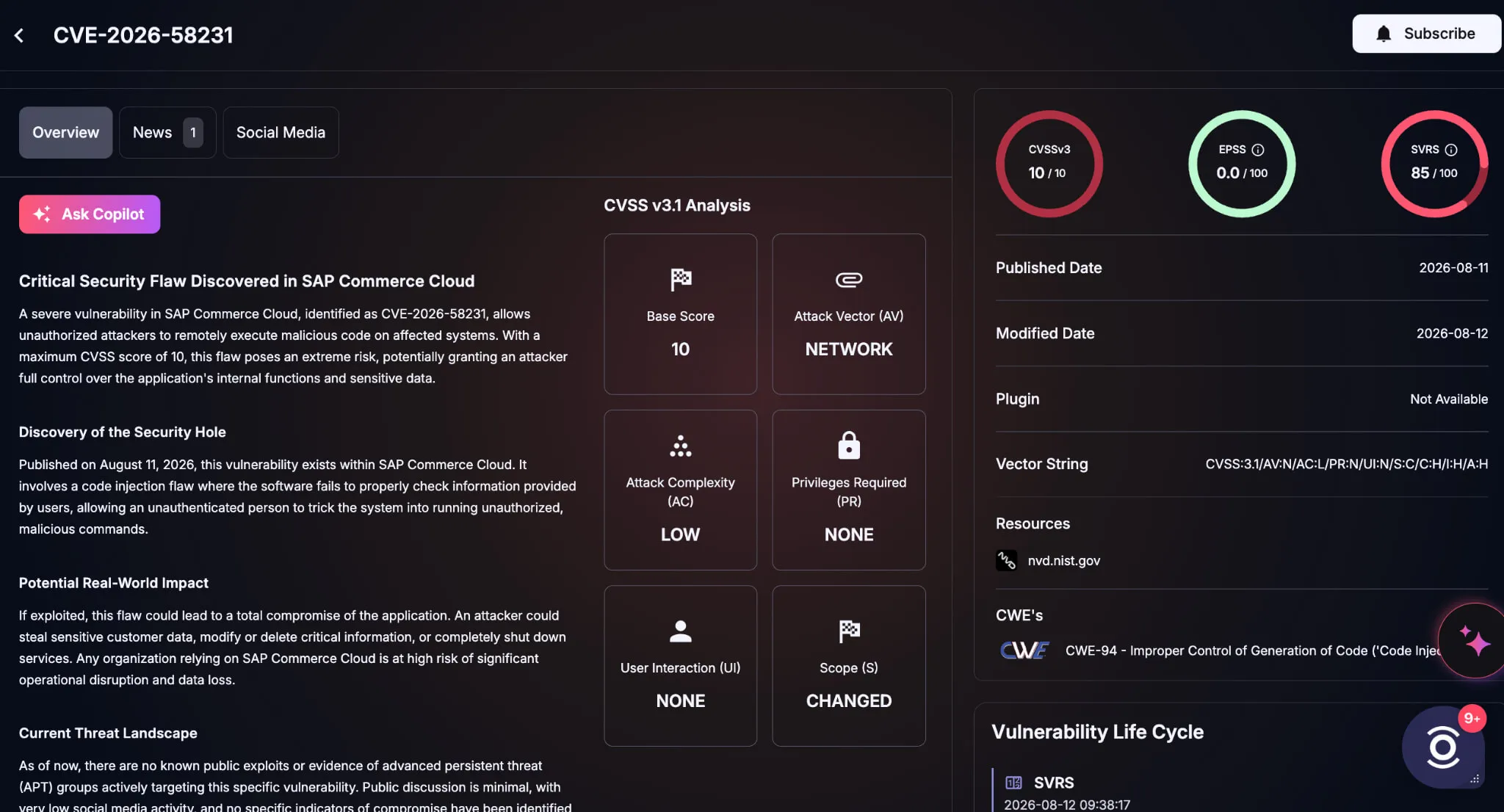
Task: Open the CWE-94 Improper Control link
Action: coord(1252,650)
